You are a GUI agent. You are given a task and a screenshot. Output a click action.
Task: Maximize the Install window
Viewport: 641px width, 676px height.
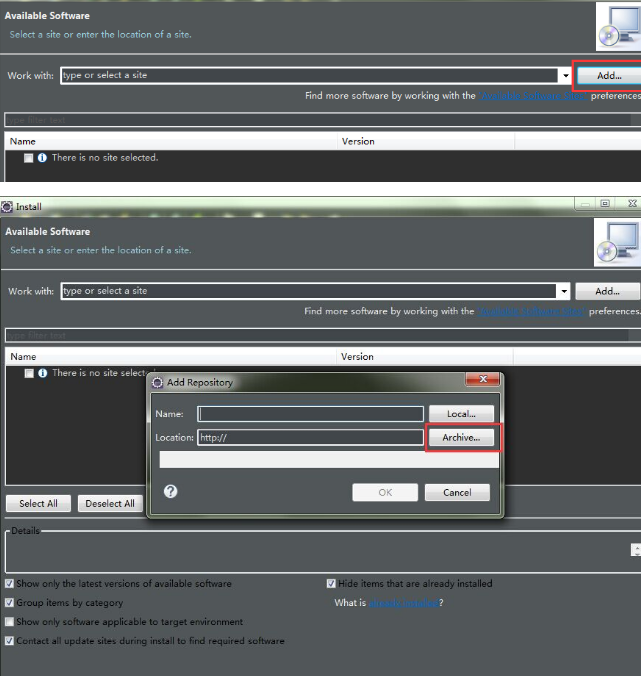pos(605,203)
